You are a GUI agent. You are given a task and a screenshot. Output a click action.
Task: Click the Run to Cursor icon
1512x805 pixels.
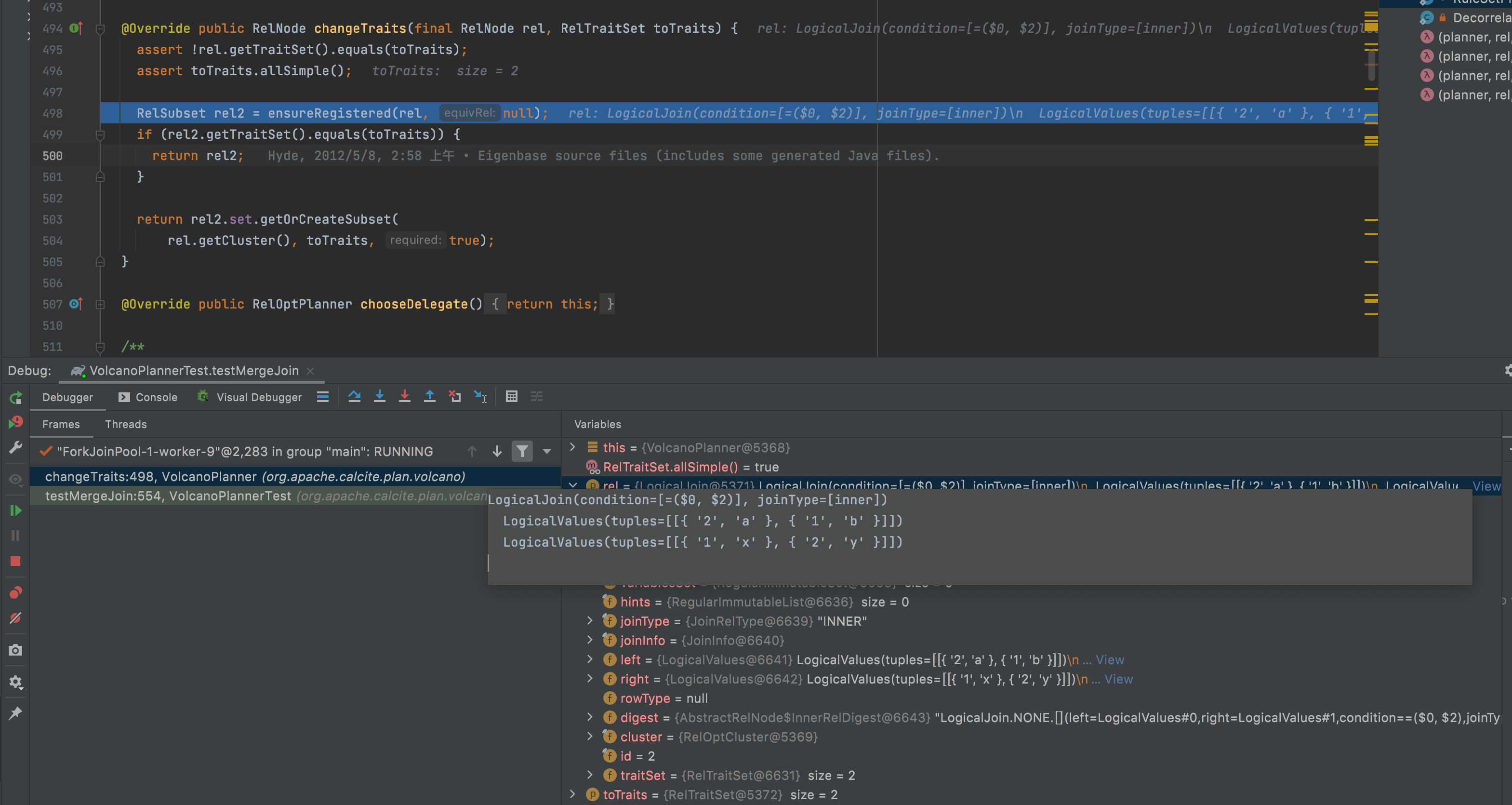(x=480, y=397)
